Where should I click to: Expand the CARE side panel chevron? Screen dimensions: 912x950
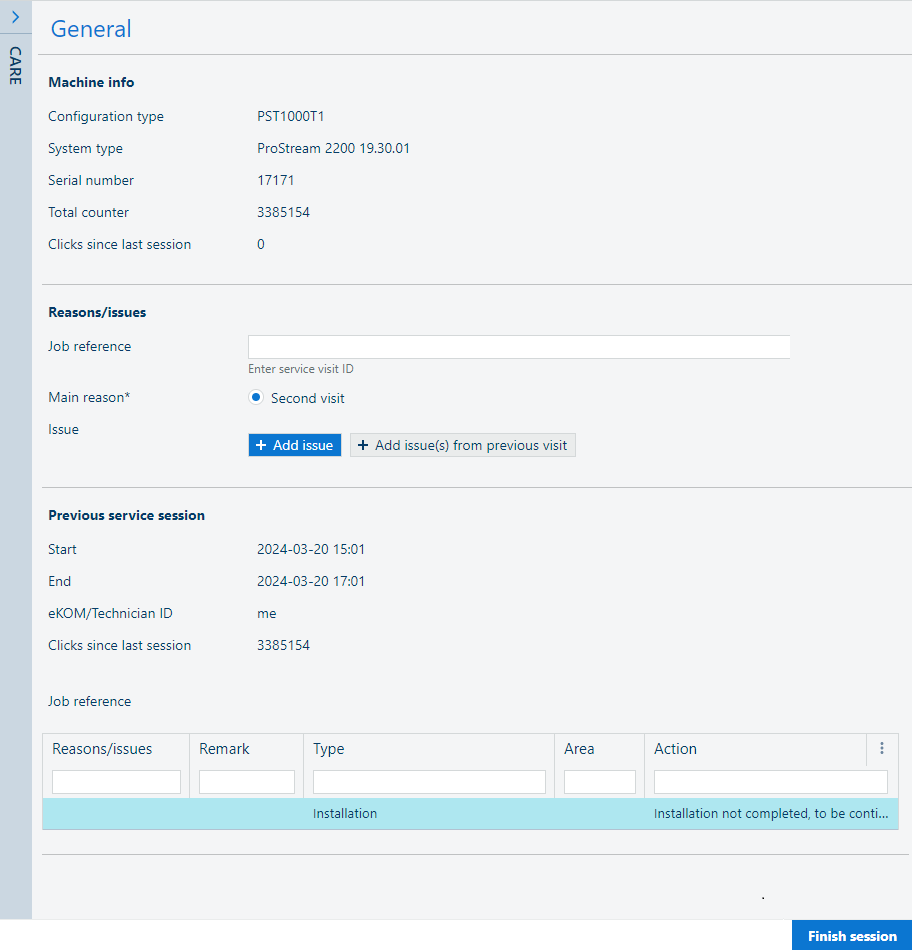pos(15,17)
